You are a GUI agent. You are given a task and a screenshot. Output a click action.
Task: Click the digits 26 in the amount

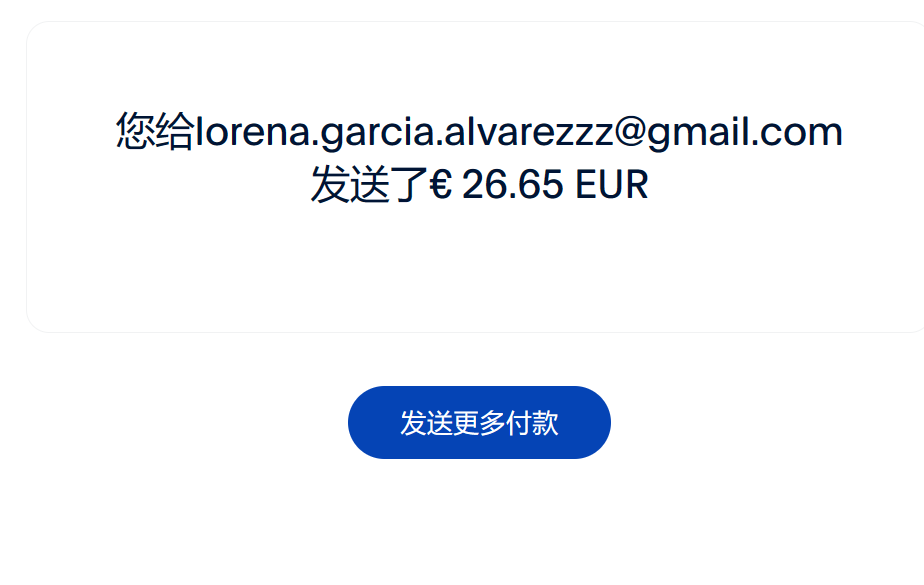[x=483, y=184]
